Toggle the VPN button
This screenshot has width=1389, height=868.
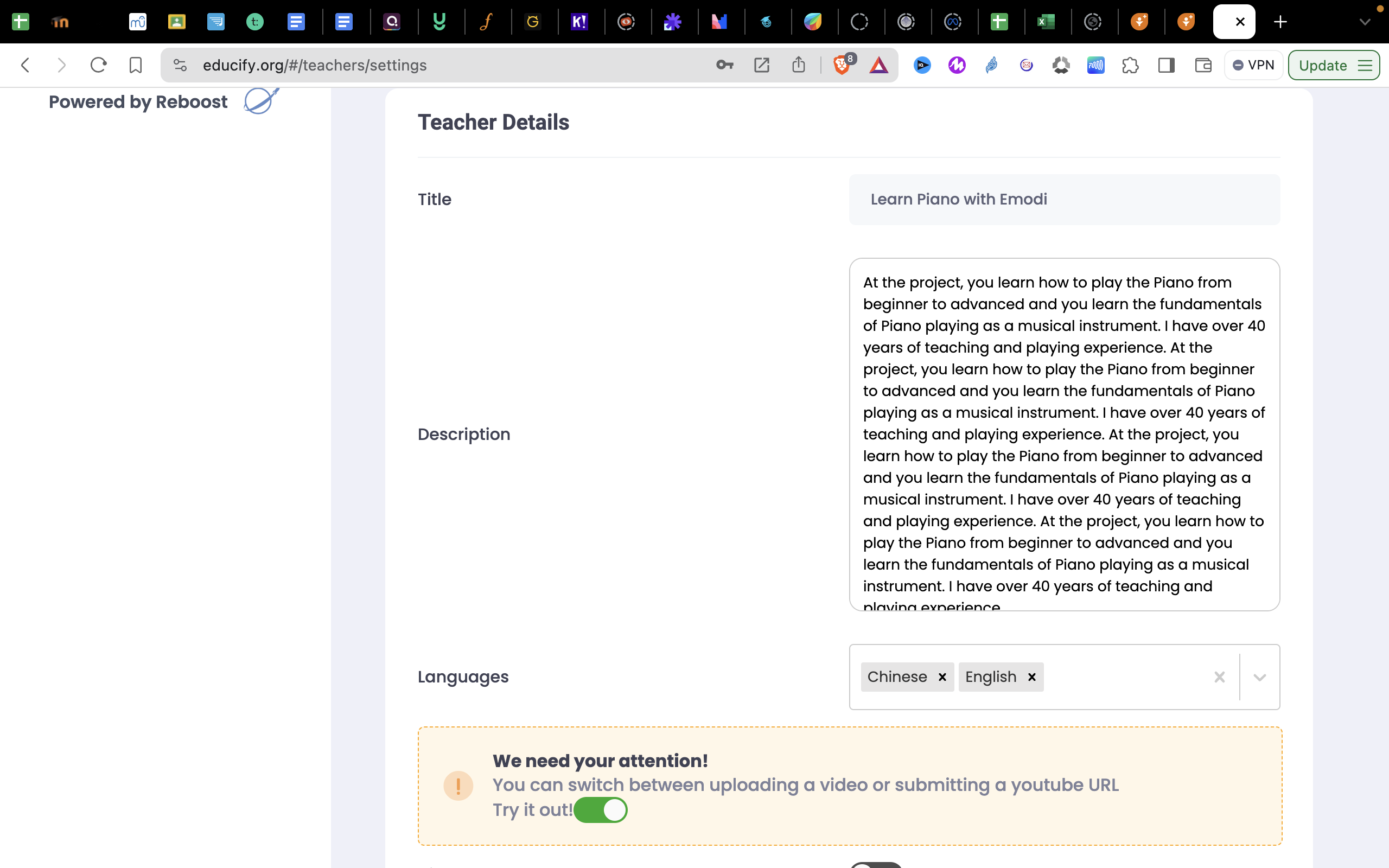click(1253, 66)
